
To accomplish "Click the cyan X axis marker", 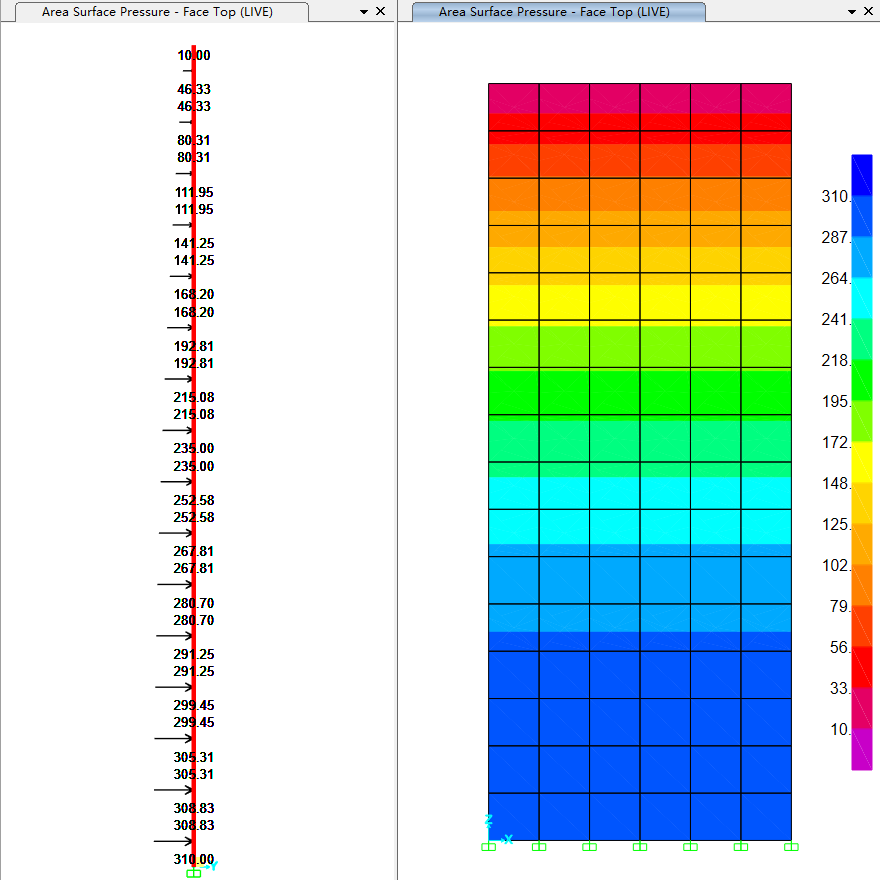I will click(x=508, y=839).
